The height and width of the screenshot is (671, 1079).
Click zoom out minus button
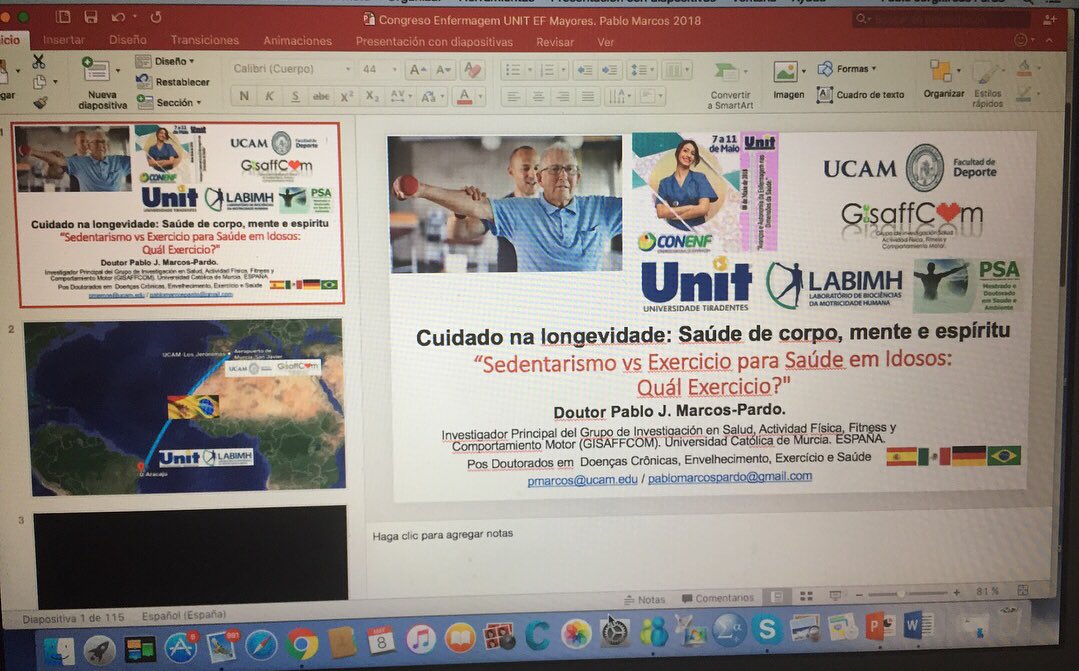[859, 595]
